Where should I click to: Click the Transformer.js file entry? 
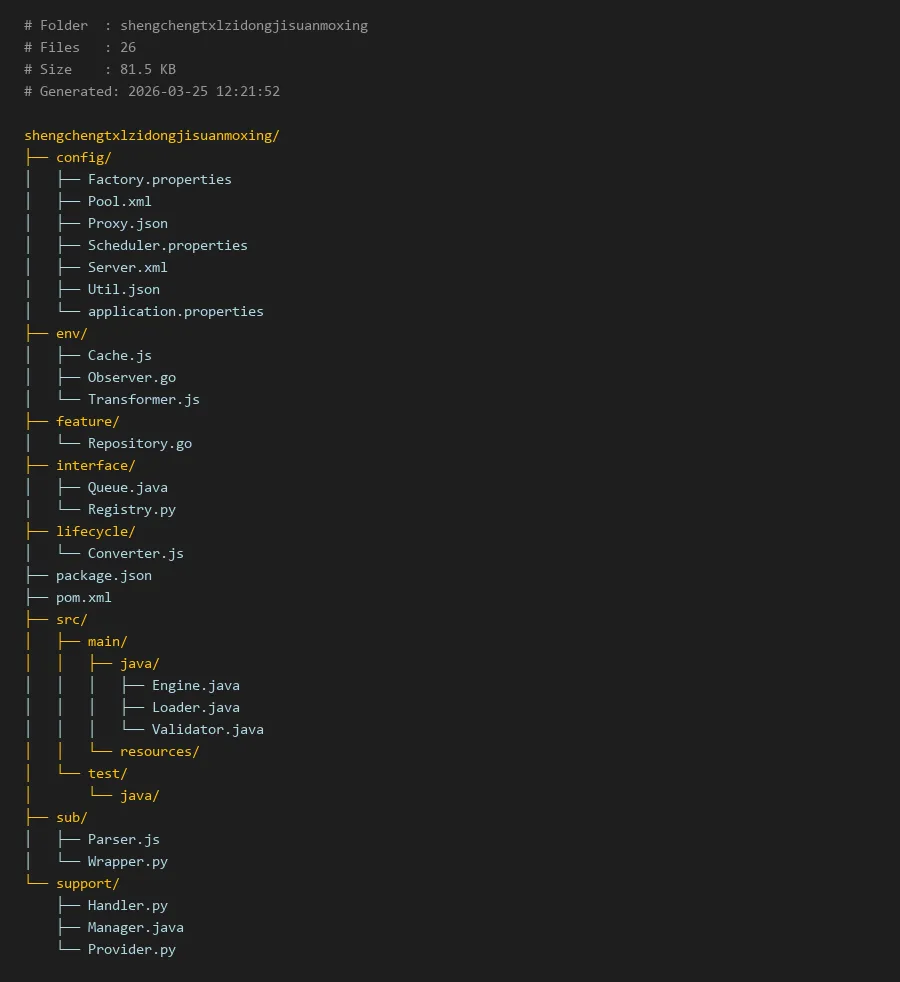coord(143,399)
